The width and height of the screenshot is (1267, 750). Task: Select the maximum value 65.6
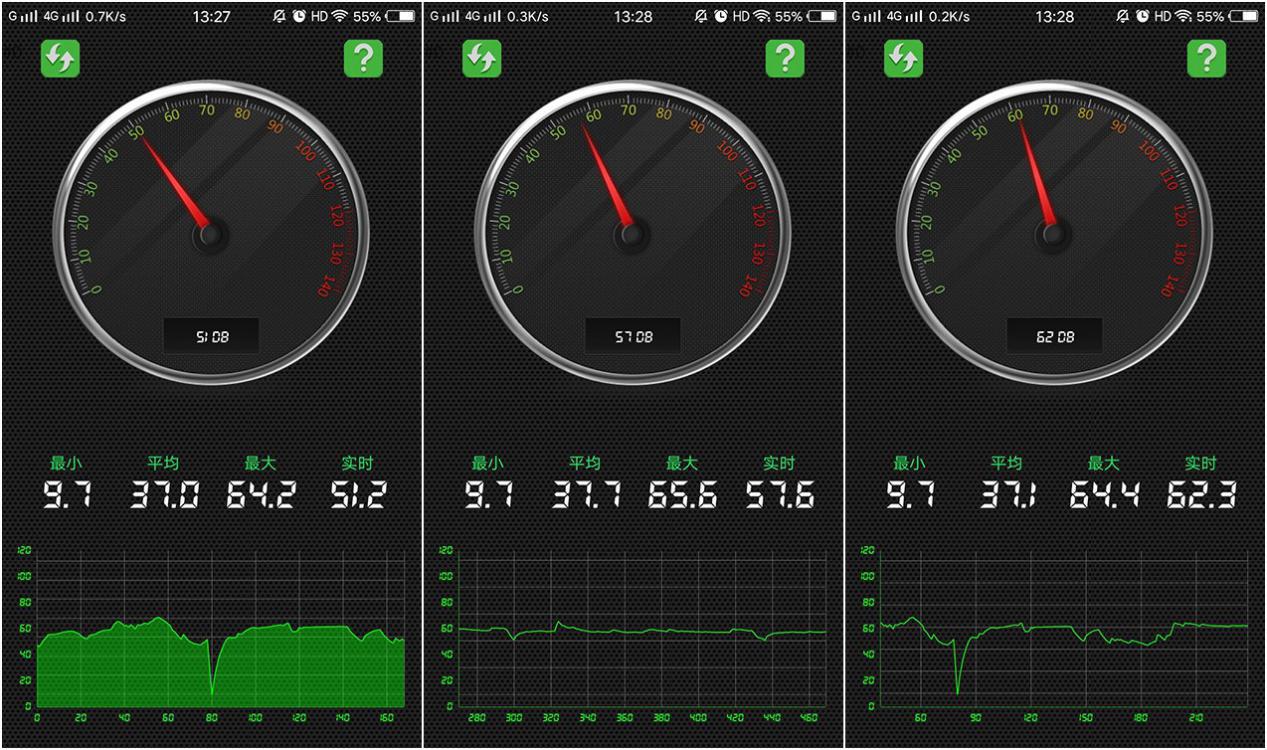tap(683, 495)
